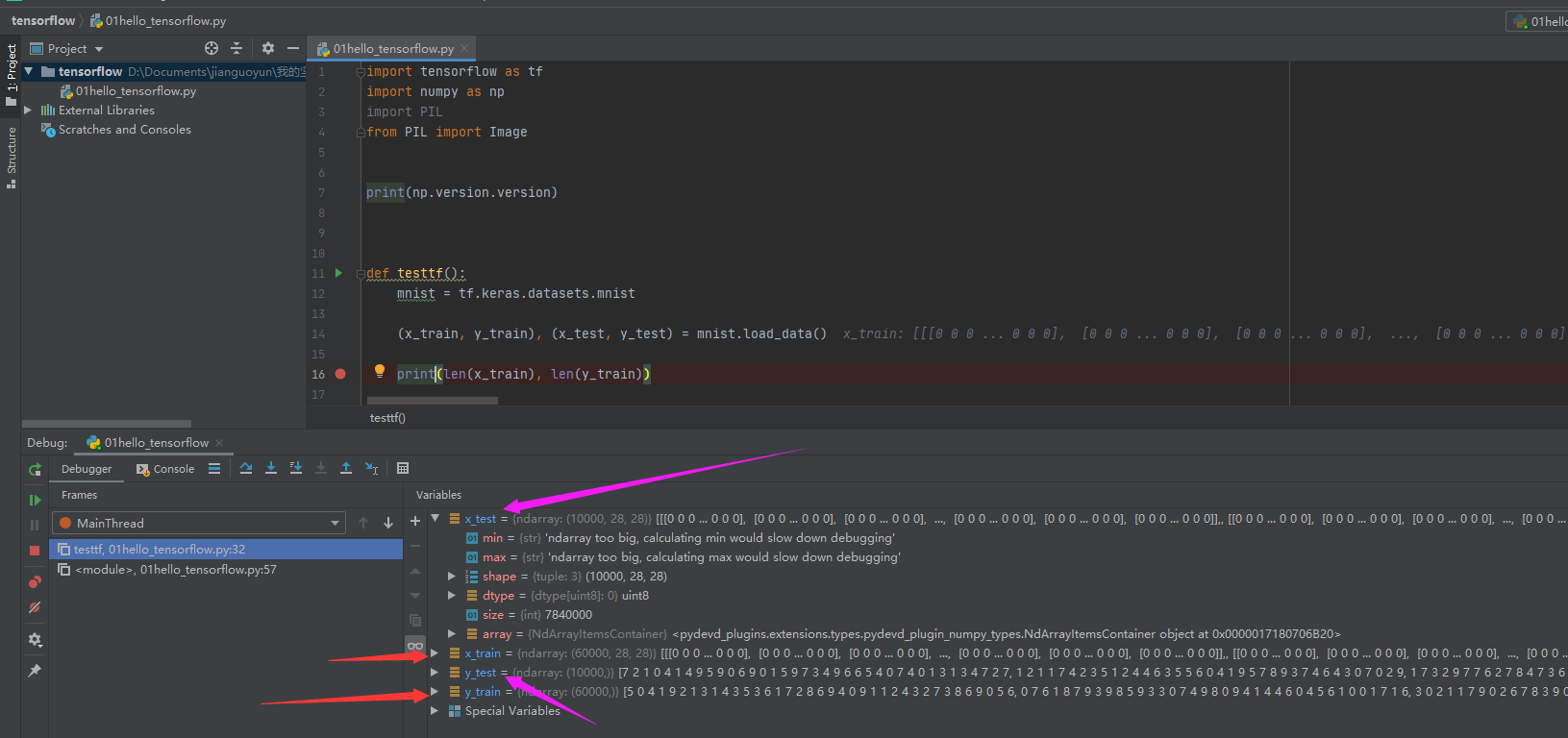
Task: Expand the x_train variable node
Action: click(x=436, y=653)
